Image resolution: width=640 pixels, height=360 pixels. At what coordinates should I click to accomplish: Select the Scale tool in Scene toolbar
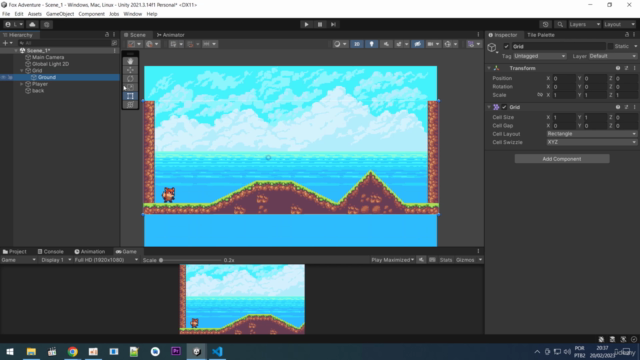130,87
